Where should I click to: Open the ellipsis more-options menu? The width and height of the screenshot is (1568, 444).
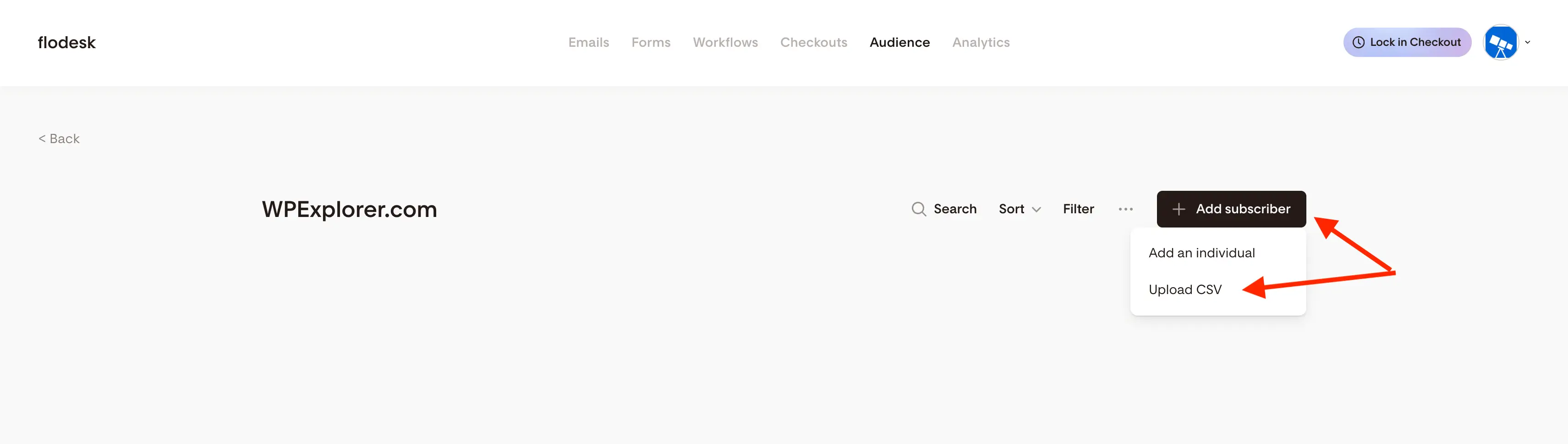pyautogui.click(x=1125, y=209)
